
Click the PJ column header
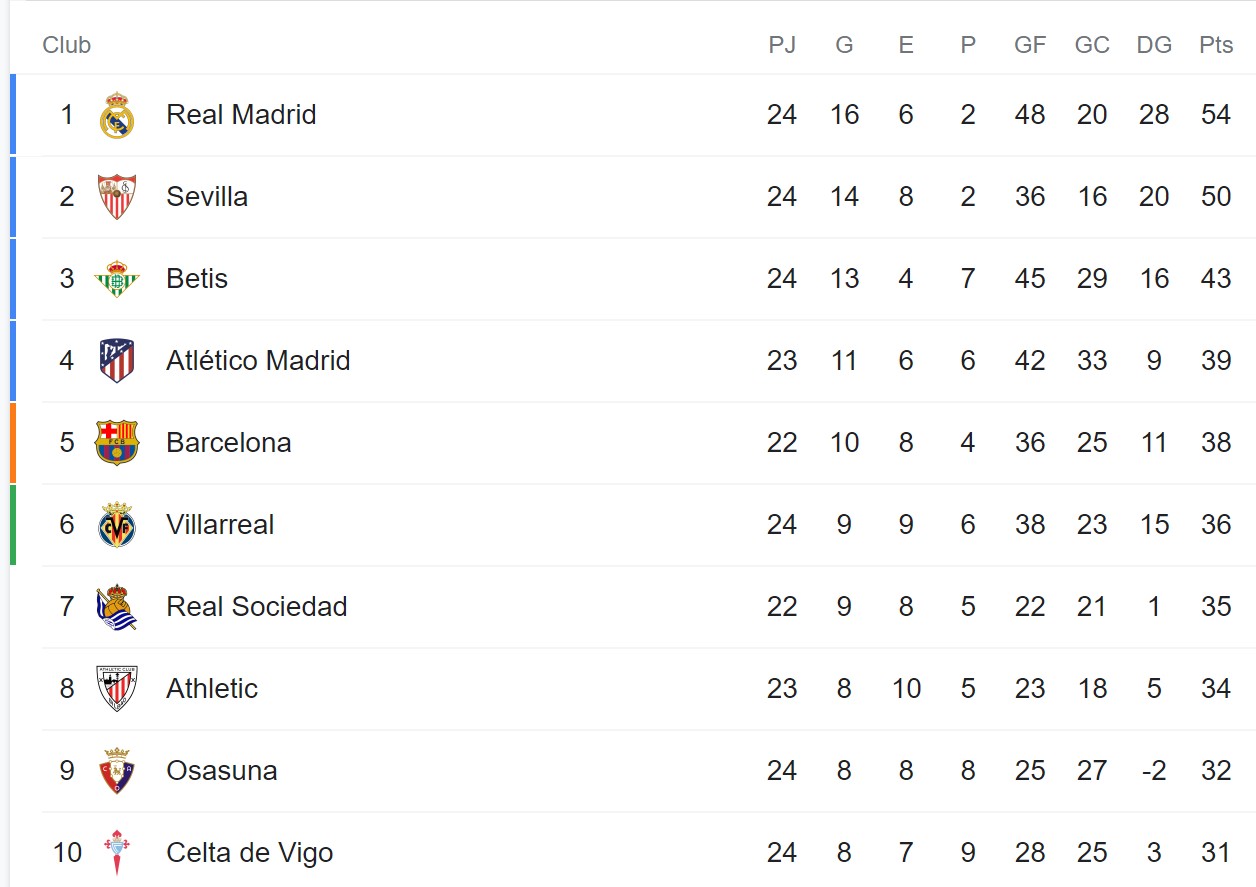[782, 45]
